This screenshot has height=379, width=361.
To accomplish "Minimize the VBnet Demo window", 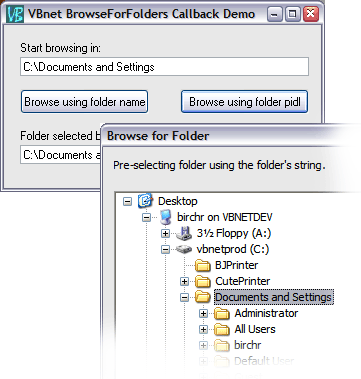I will 274,14.
